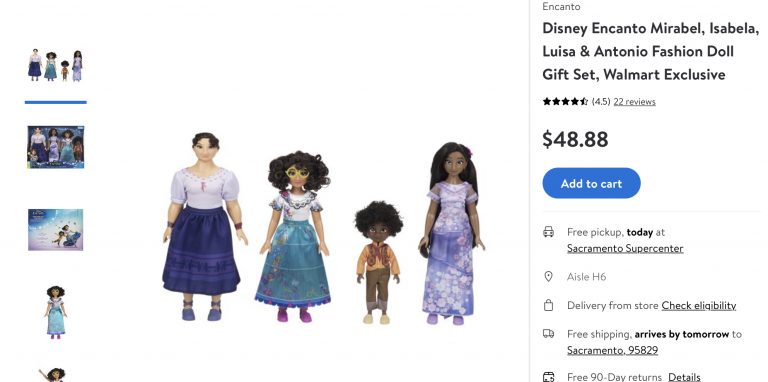
Task: Select the four-dolls first thumbnail
Action: pos(56,65)
